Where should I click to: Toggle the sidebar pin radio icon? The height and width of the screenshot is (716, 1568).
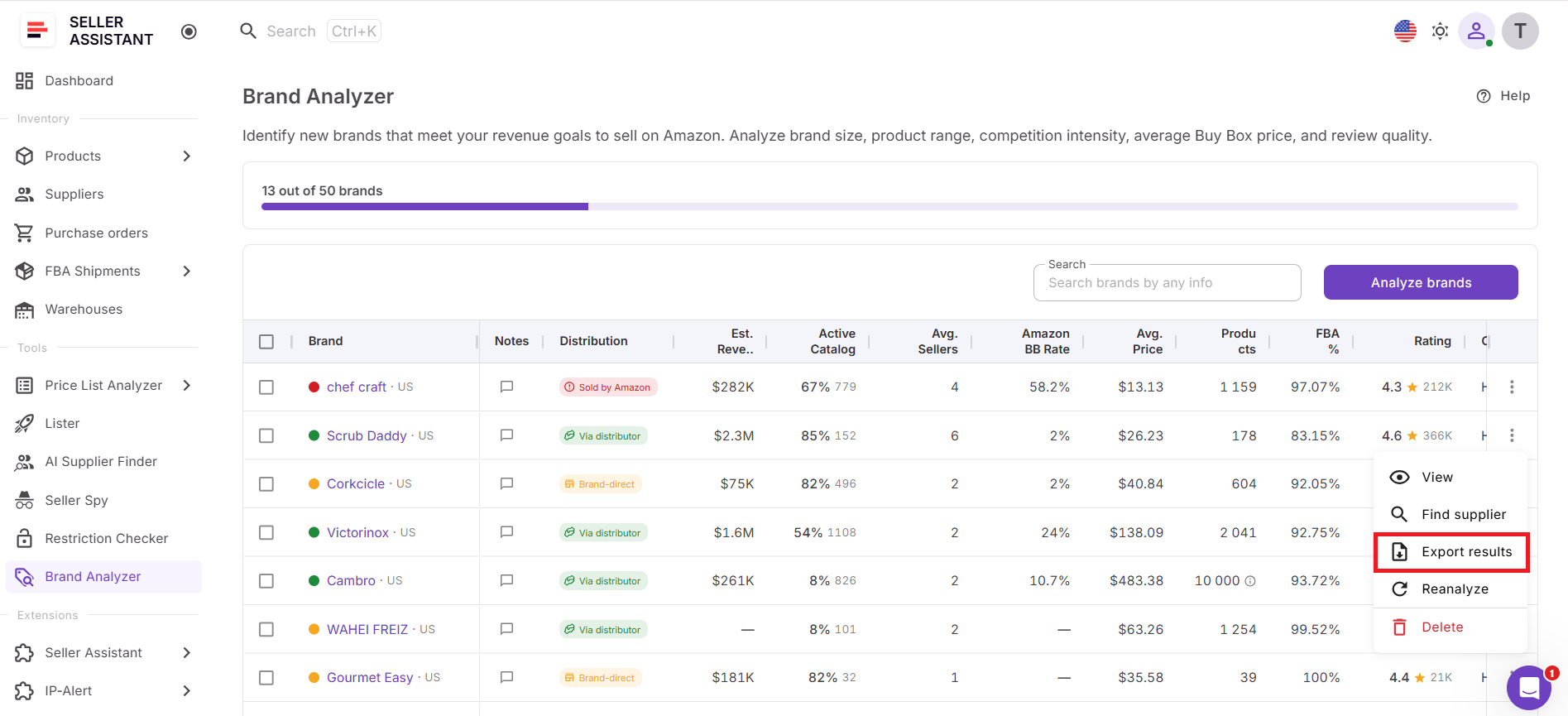click(189, 31)
